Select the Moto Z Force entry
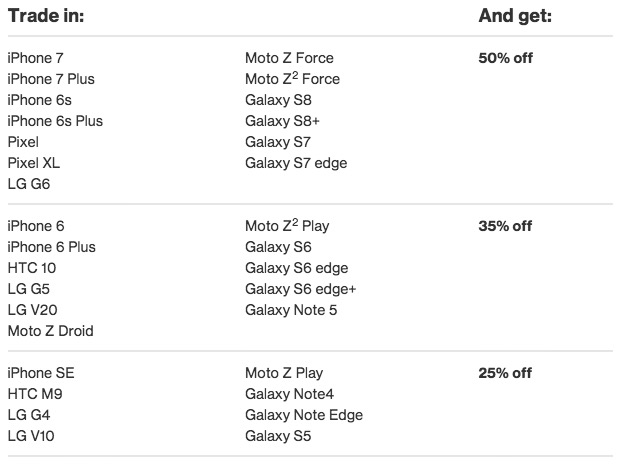Image resolution: width=620 pixels, height=464 pixels. 289,58
